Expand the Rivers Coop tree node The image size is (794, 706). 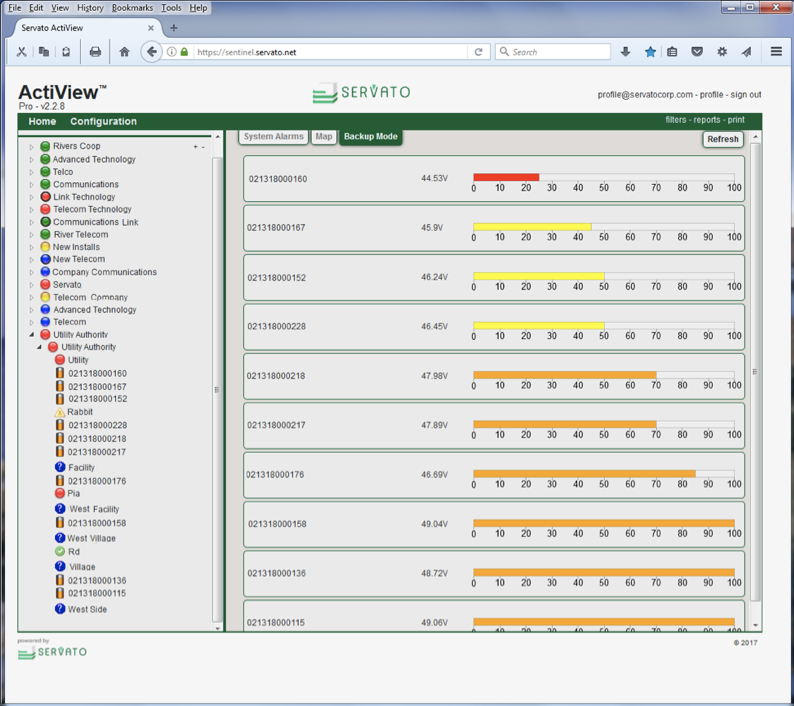31,147
